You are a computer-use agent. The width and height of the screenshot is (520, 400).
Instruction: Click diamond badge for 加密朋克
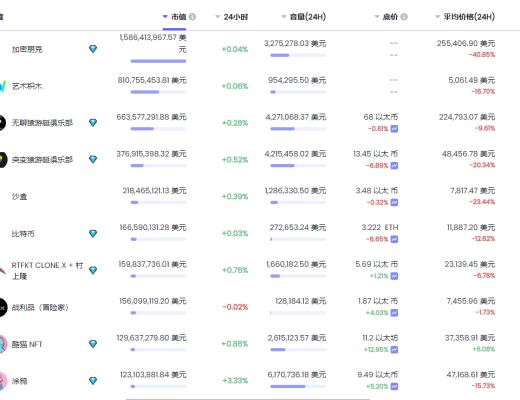click(x=93, y=49)
